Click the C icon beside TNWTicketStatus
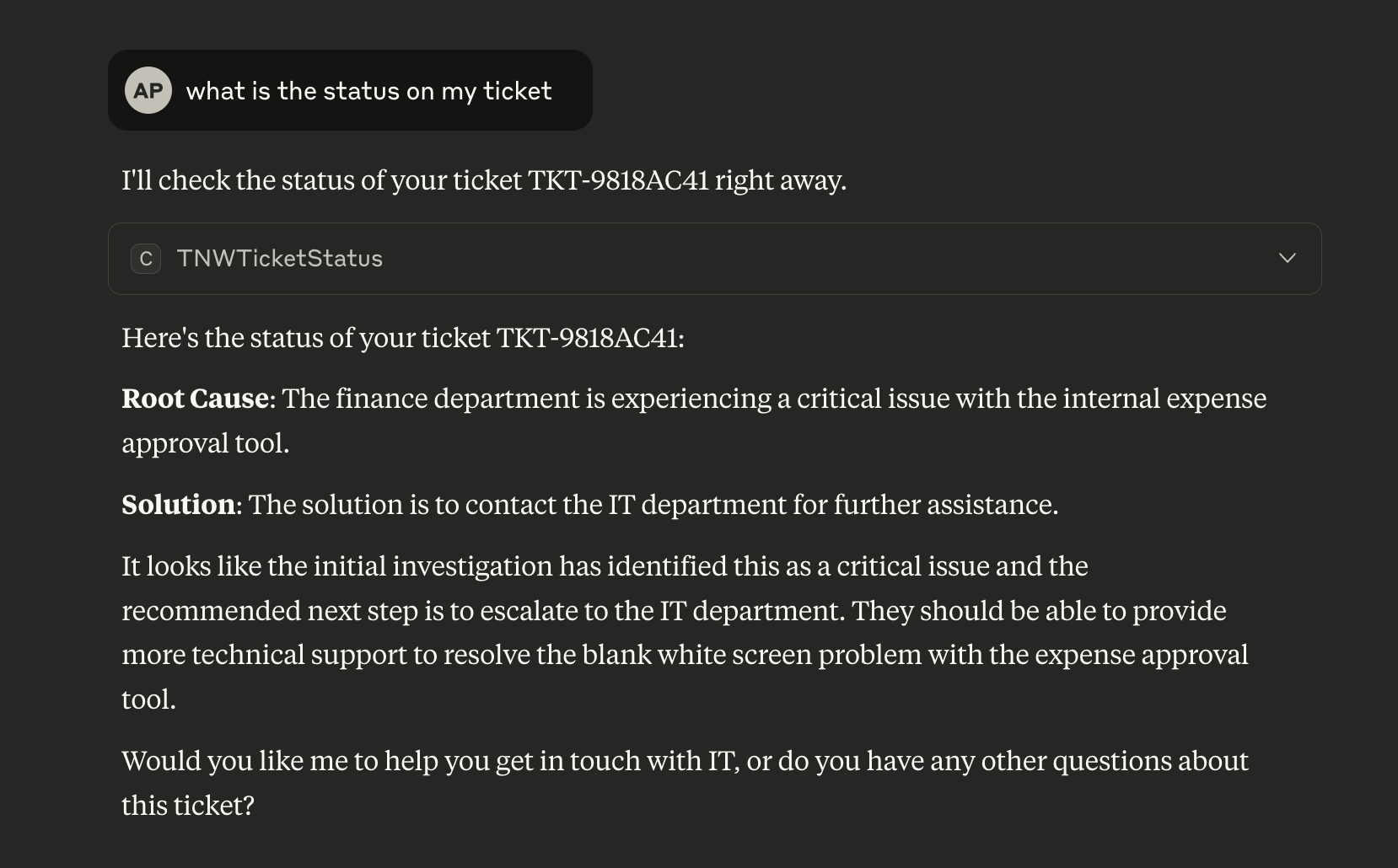The image size is (1398, 868). click(146, 259)
